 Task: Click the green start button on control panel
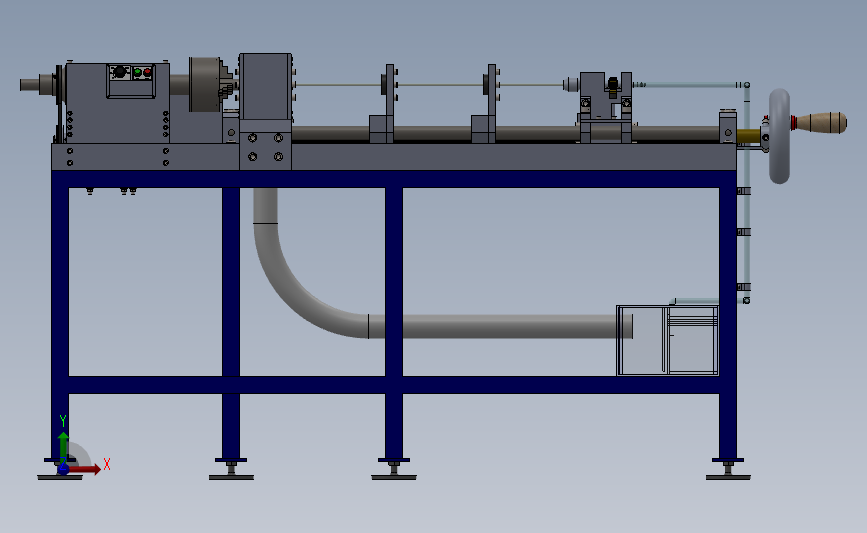[137, 72]
